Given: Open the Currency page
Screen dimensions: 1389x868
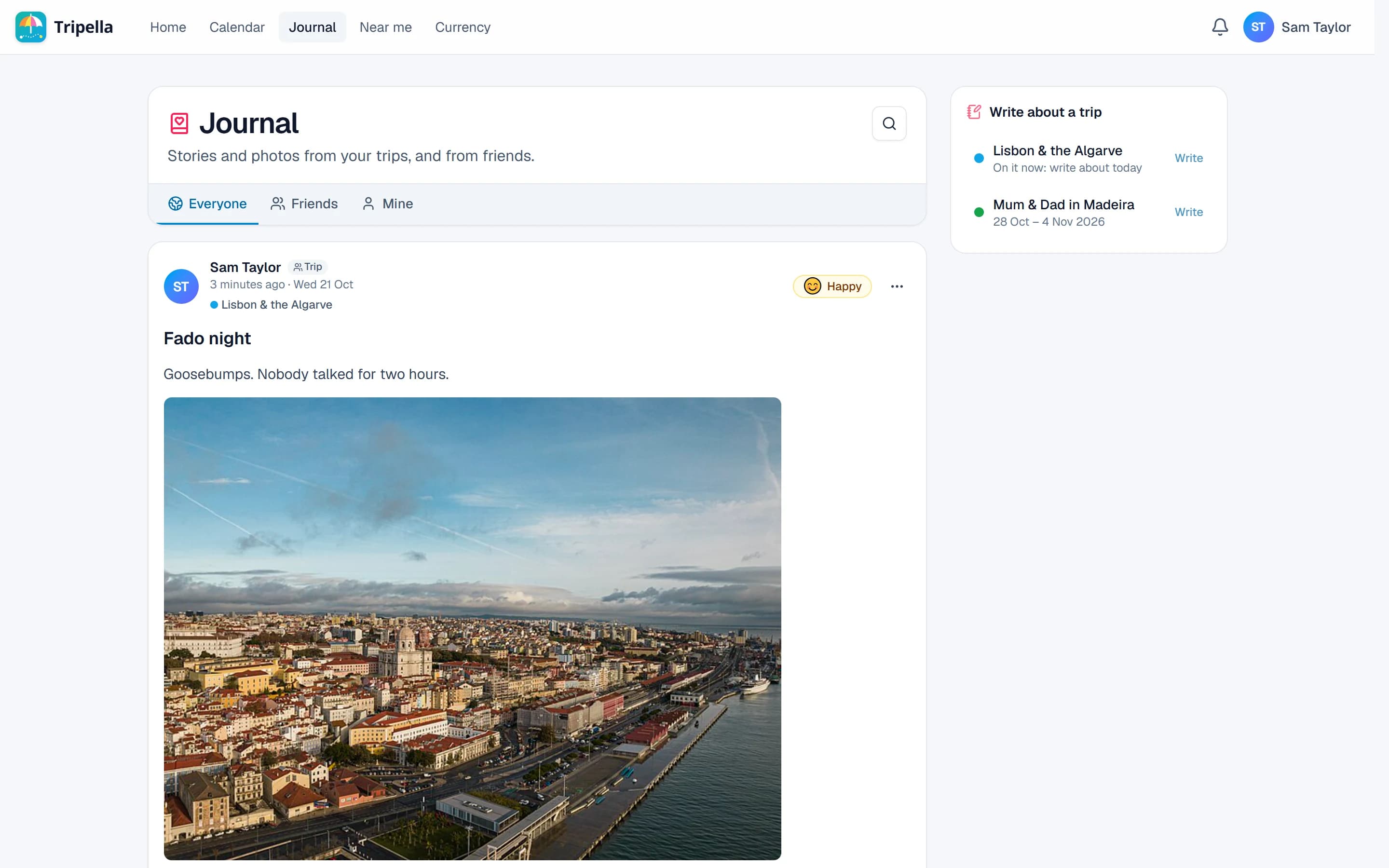Looking at the screenshot, I should tap(463, 27).
